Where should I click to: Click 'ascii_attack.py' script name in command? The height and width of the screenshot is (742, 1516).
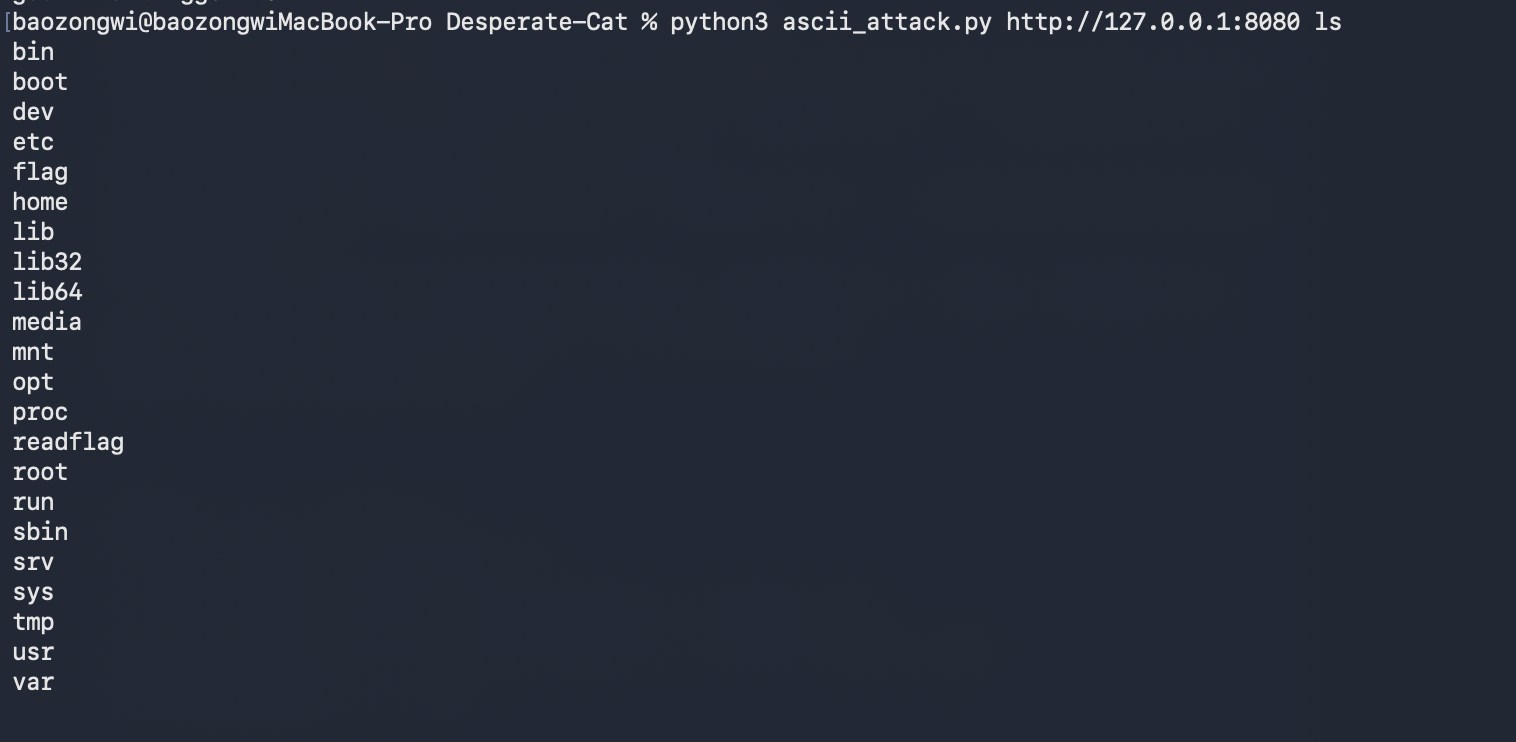click(x=887, y=21)
